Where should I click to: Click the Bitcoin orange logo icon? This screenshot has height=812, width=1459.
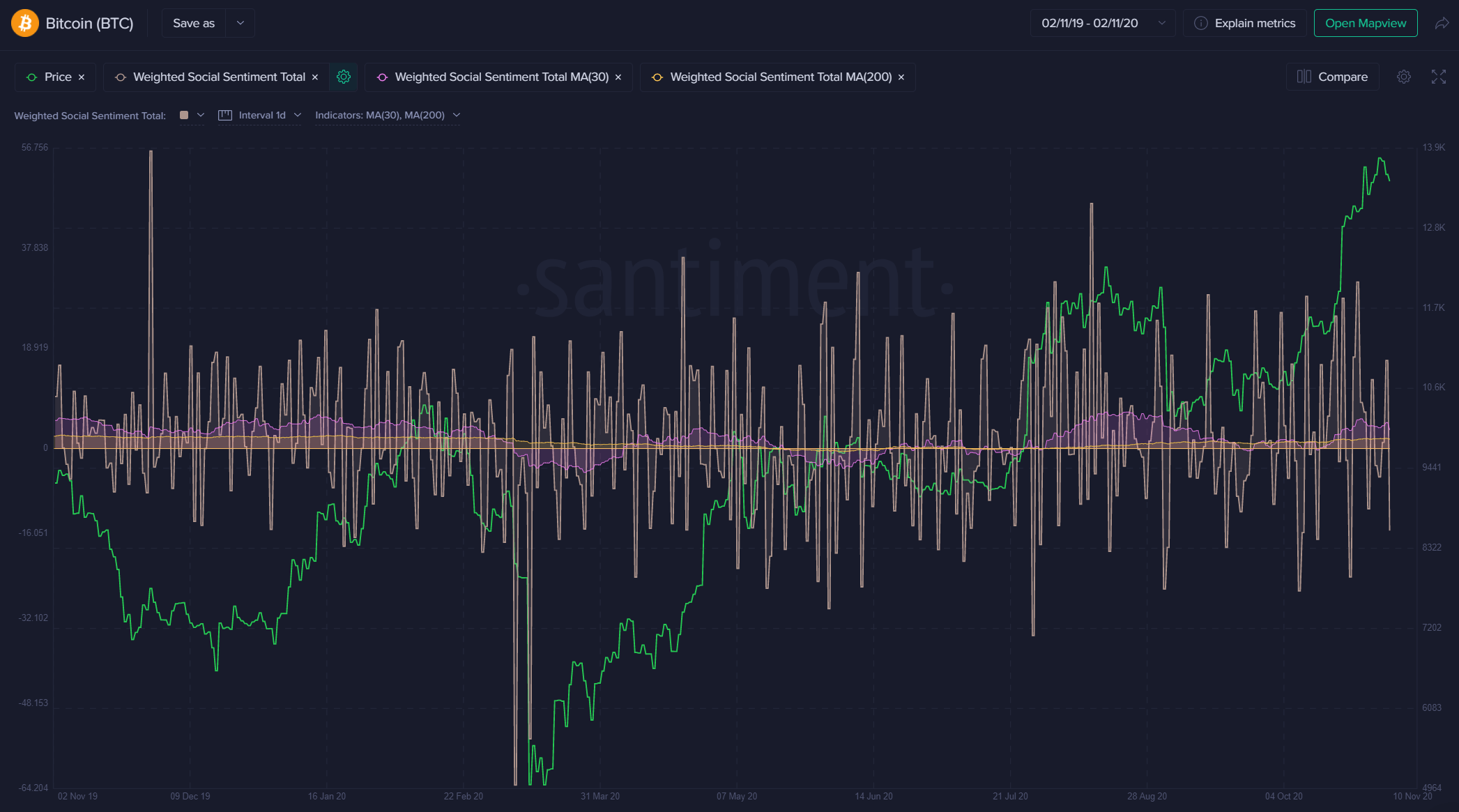pos(24,23)
